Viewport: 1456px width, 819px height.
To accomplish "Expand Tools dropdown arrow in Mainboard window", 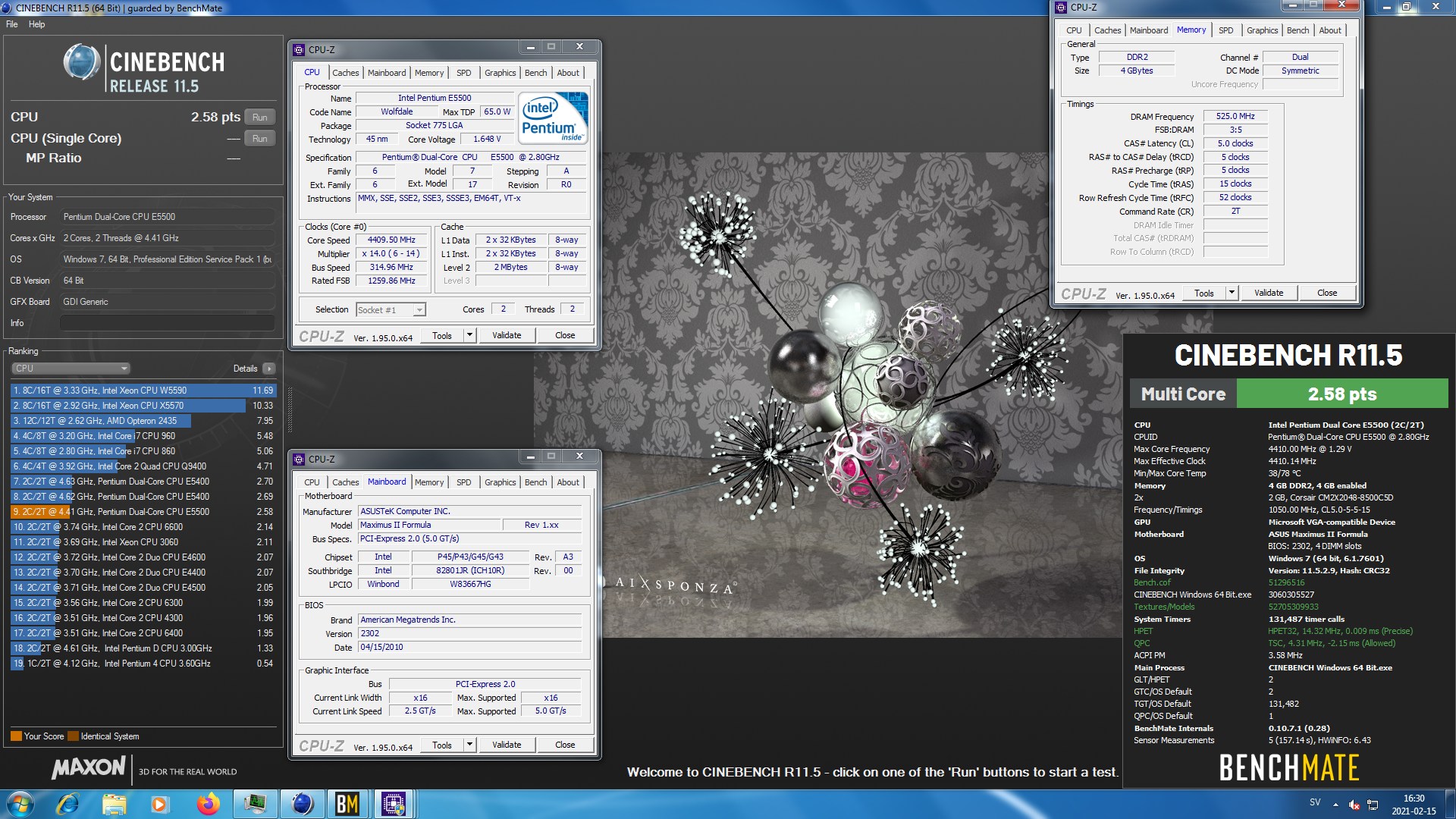I will click(x=469, y=745).
